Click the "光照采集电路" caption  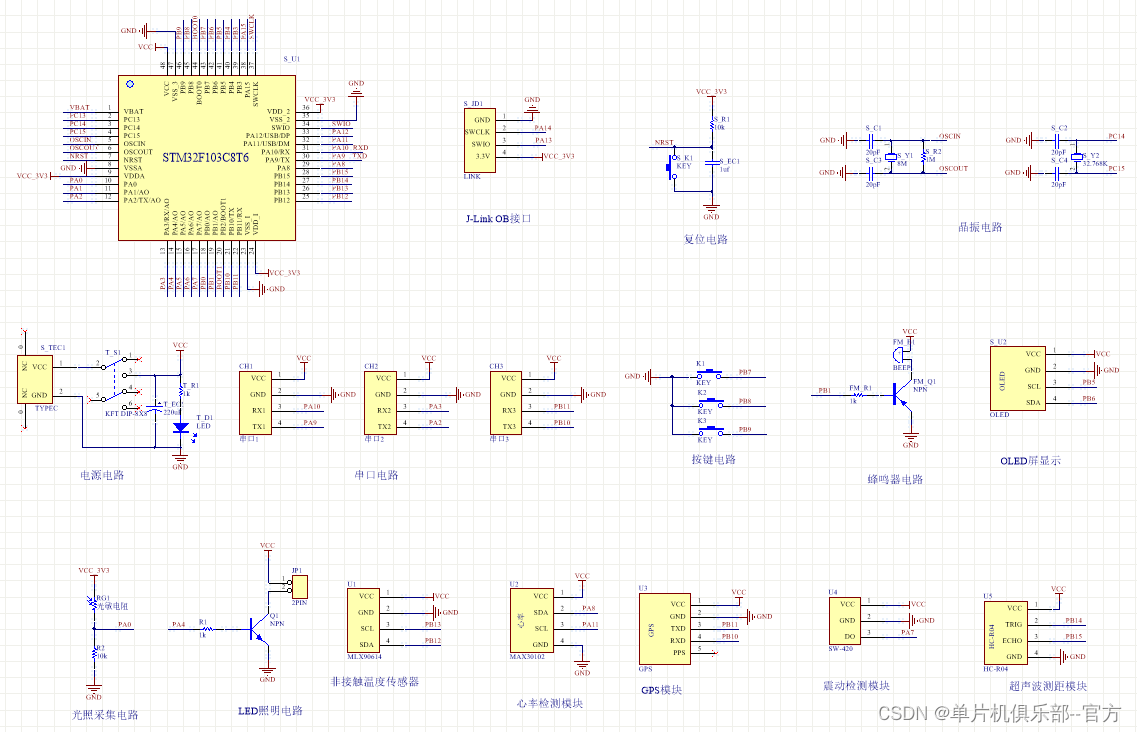coord(105,715)
